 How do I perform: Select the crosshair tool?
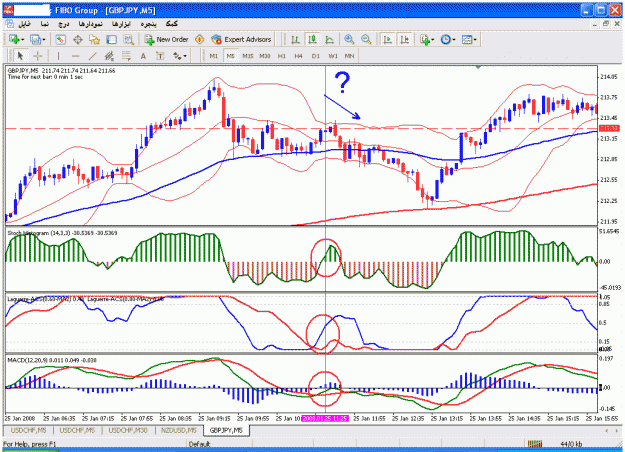coord(37,56)
